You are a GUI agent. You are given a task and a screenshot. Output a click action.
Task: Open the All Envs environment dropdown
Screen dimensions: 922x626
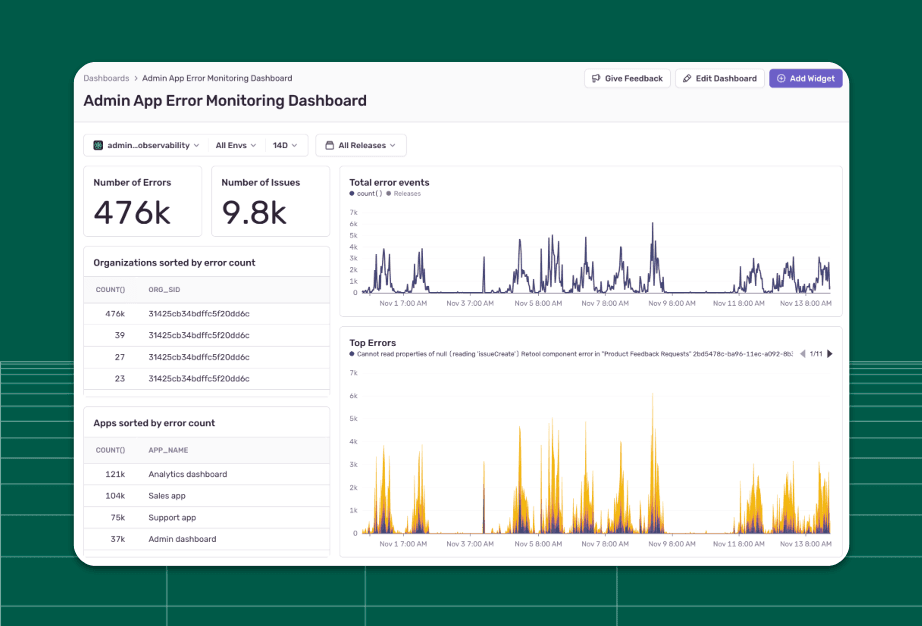coord(236,146)
